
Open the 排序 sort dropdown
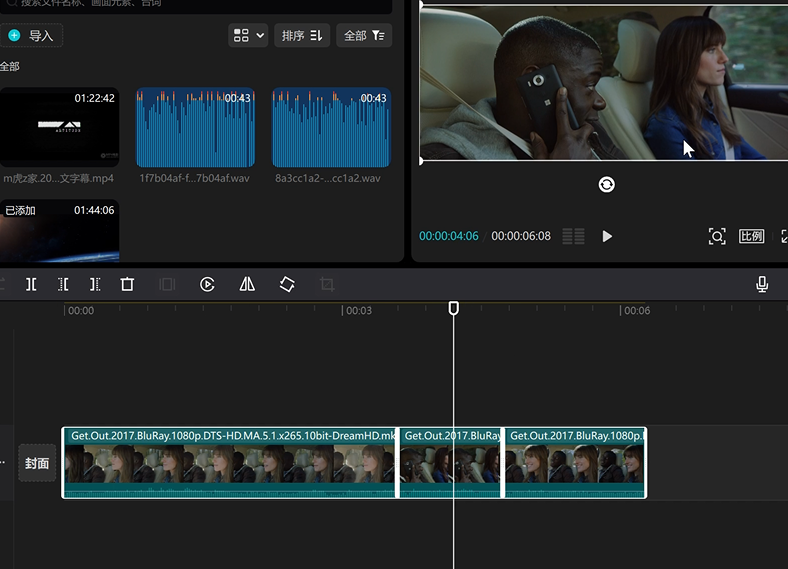[302, 36]
